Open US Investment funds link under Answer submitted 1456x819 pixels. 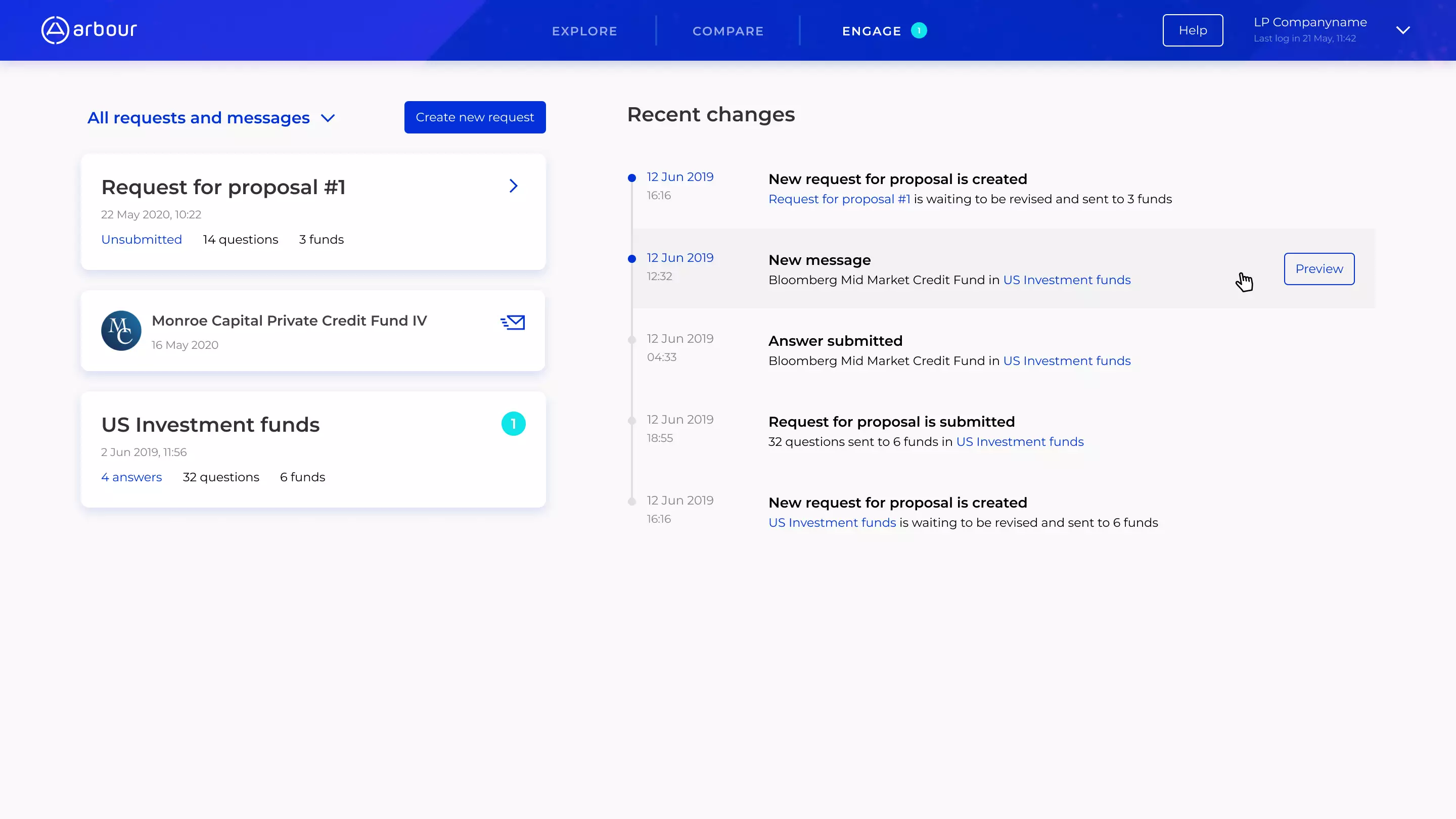[x=1066, y=361]
